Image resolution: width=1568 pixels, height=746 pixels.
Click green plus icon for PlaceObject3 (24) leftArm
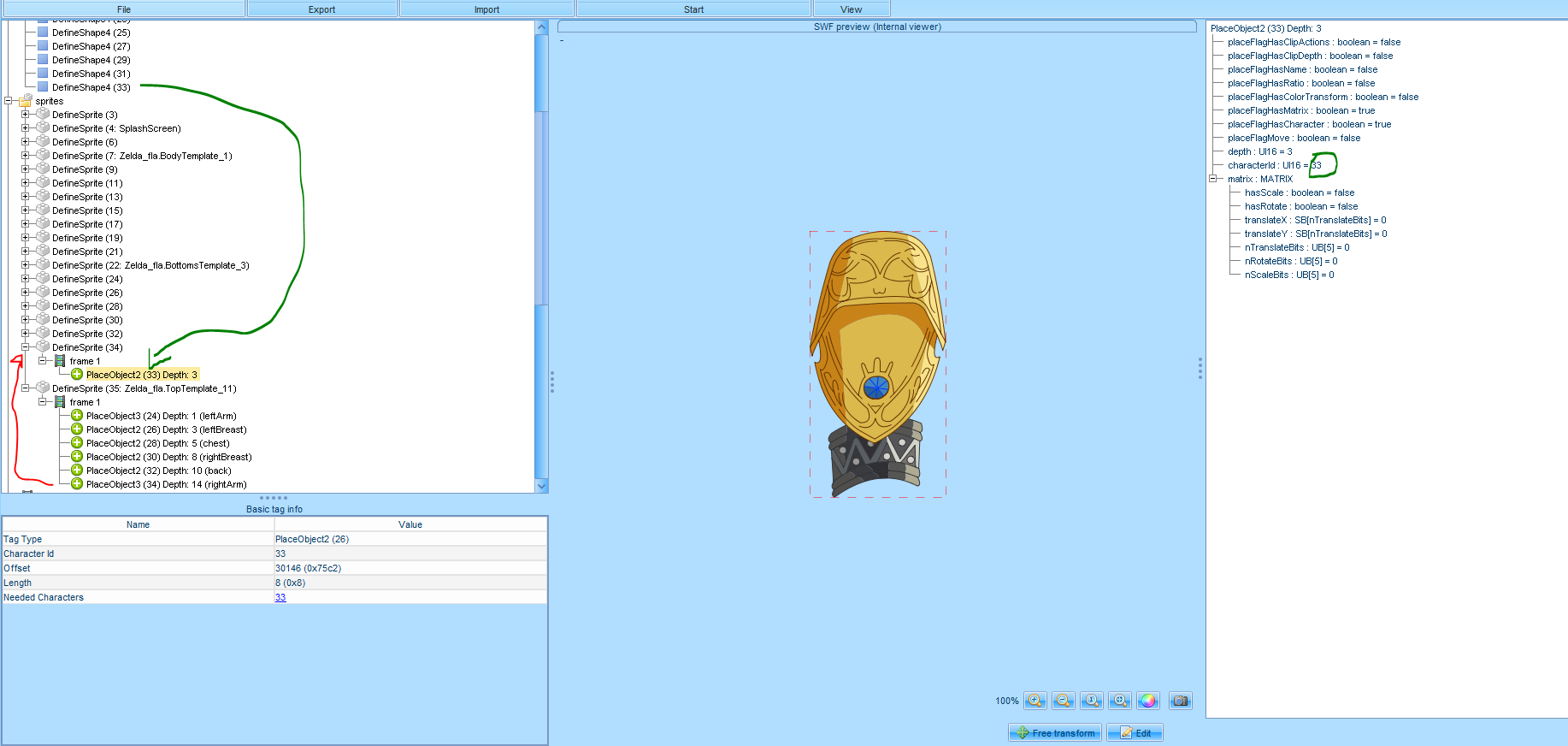(77, 416)
